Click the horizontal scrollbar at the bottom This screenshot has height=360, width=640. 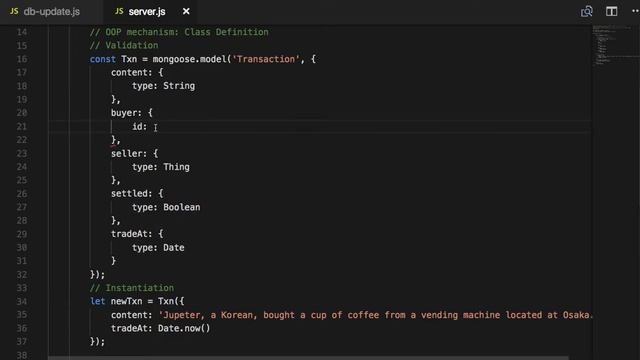(308, 358)
